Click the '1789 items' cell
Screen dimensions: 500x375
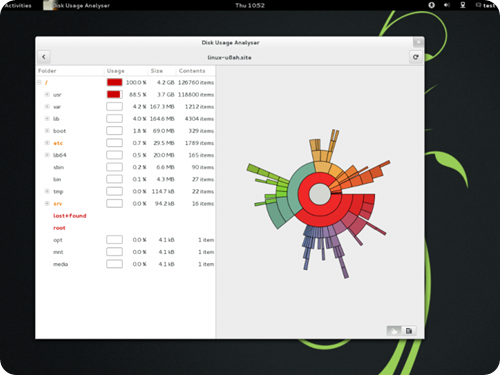tap(199, 143)
